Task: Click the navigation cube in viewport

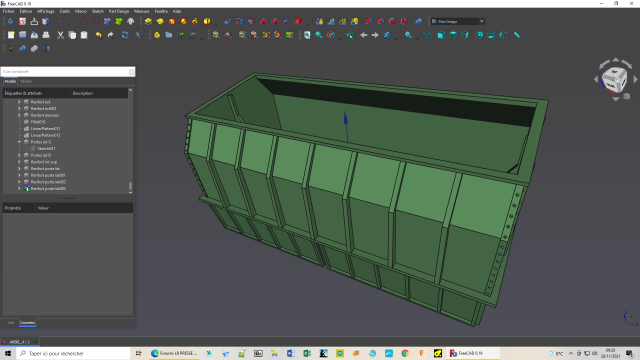Action: (615, 80)
